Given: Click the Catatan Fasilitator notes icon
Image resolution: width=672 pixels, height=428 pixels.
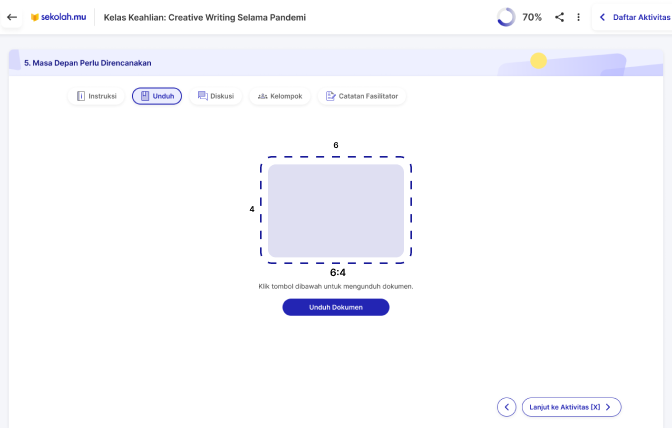Looking at the screenshot, I should pyautogui.click(x=330, y=96).
